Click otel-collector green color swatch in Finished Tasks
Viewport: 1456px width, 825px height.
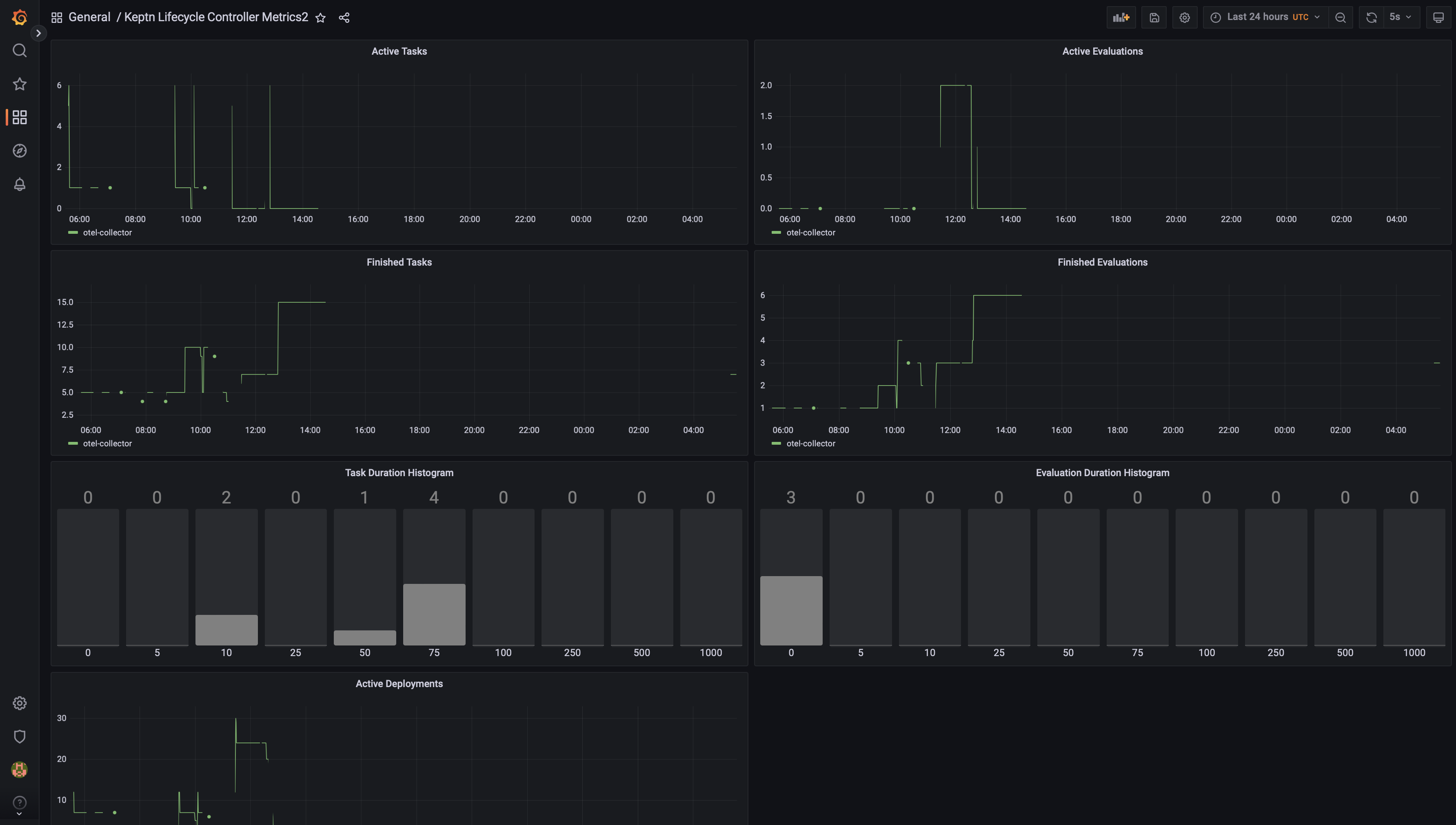[73, 444]
